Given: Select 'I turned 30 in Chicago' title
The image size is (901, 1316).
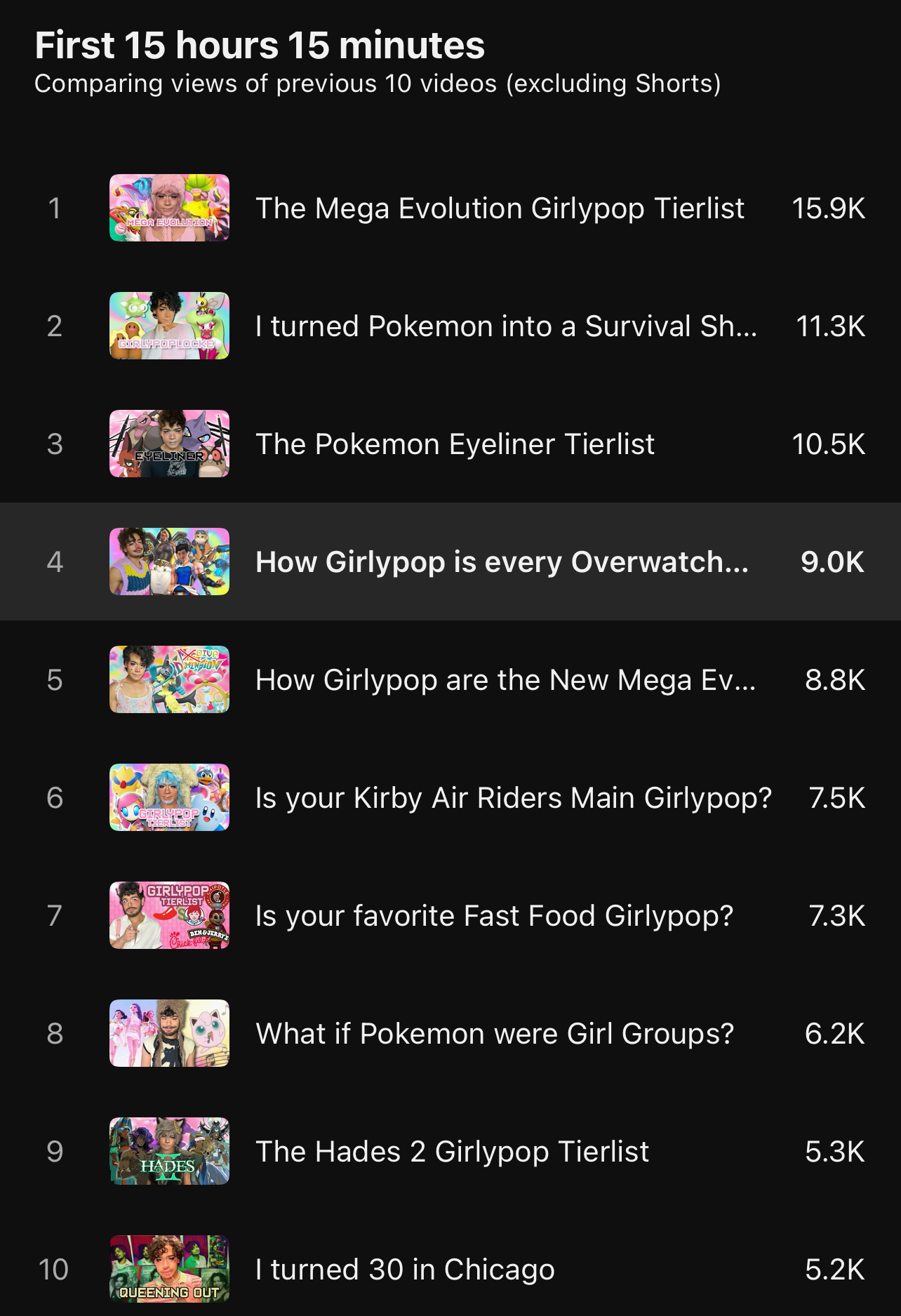Looking at the screenshot, I should tap(405, 1270).
